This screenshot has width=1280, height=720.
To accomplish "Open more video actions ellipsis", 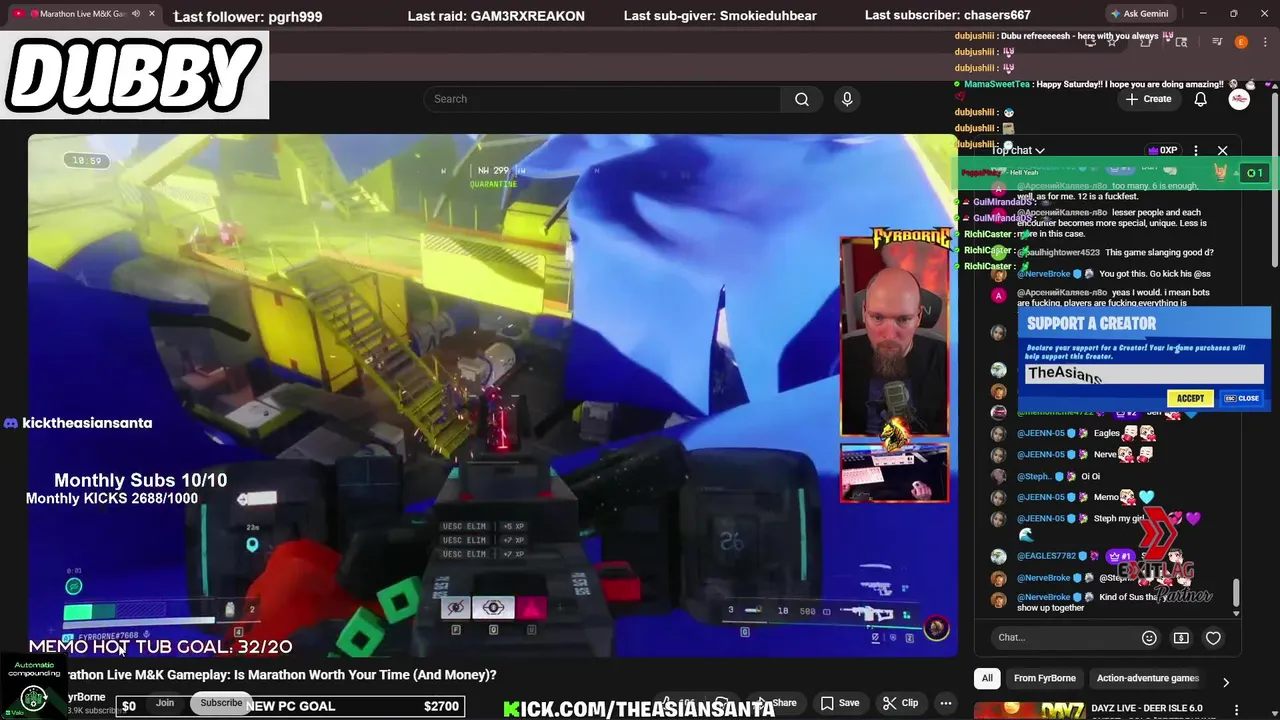I will click(x=945, y=703).
